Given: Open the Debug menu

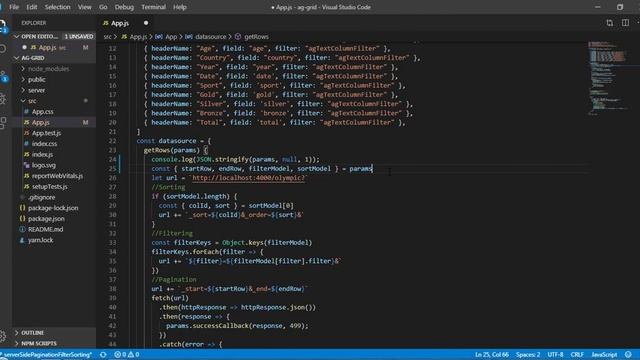Looking at the screenshot, I should click(x=124, y=7).
